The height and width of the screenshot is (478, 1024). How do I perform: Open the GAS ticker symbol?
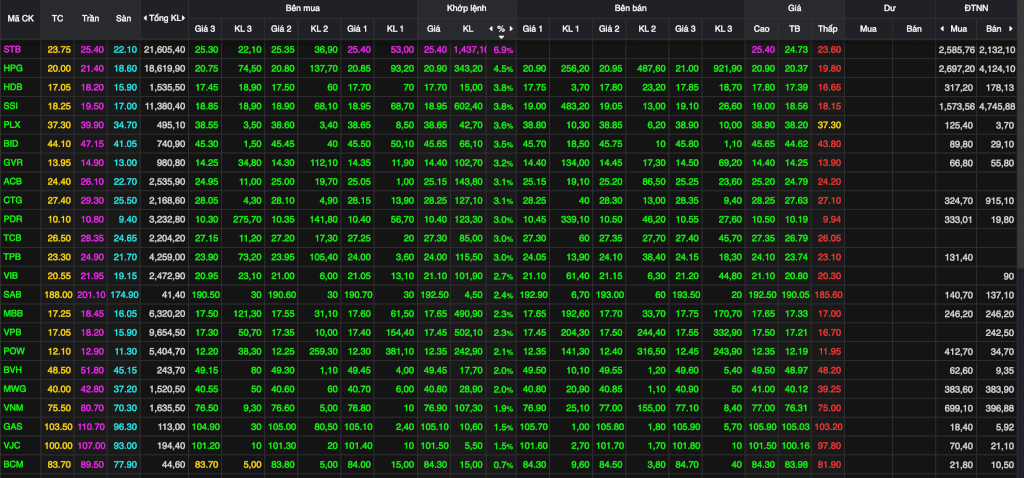tap(12, 427)
